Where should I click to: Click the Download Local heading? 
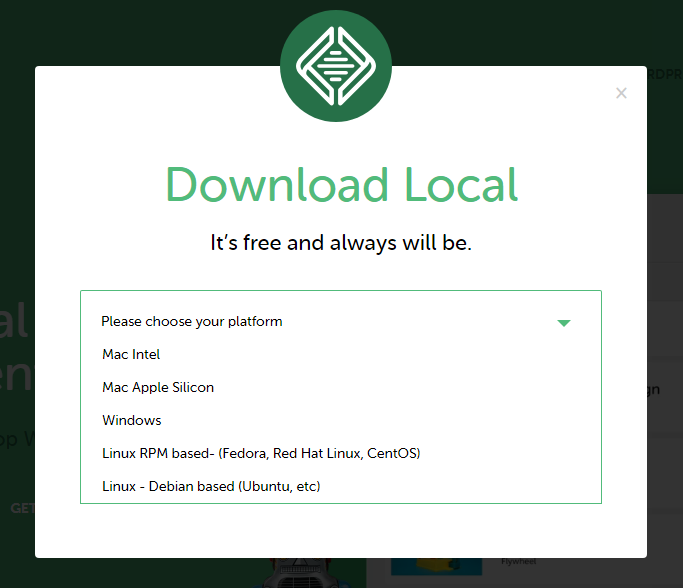(x=342, y=185)
